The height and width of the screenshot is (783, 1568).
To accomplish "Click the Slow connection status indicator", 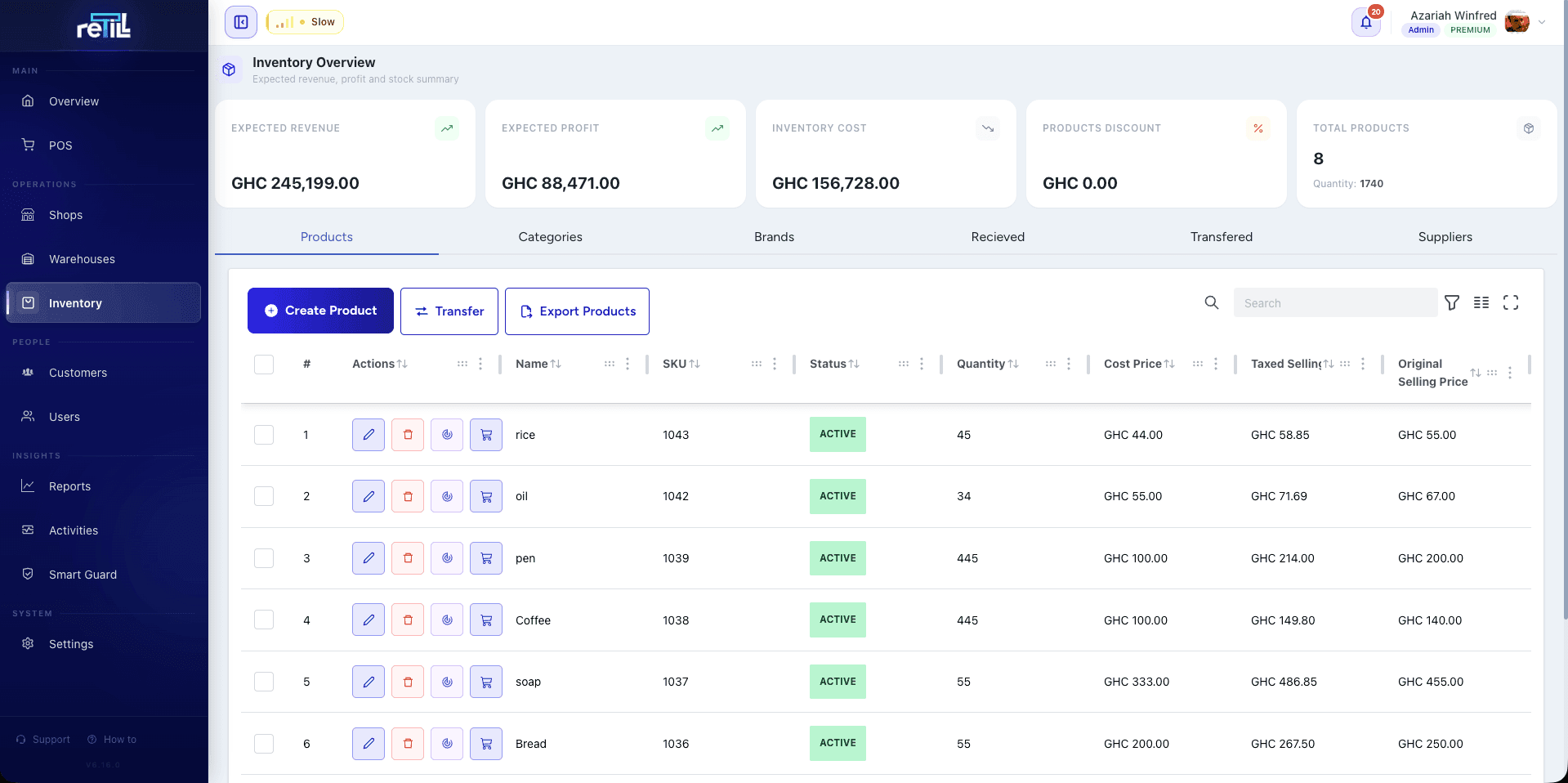I will coord(305,22).
